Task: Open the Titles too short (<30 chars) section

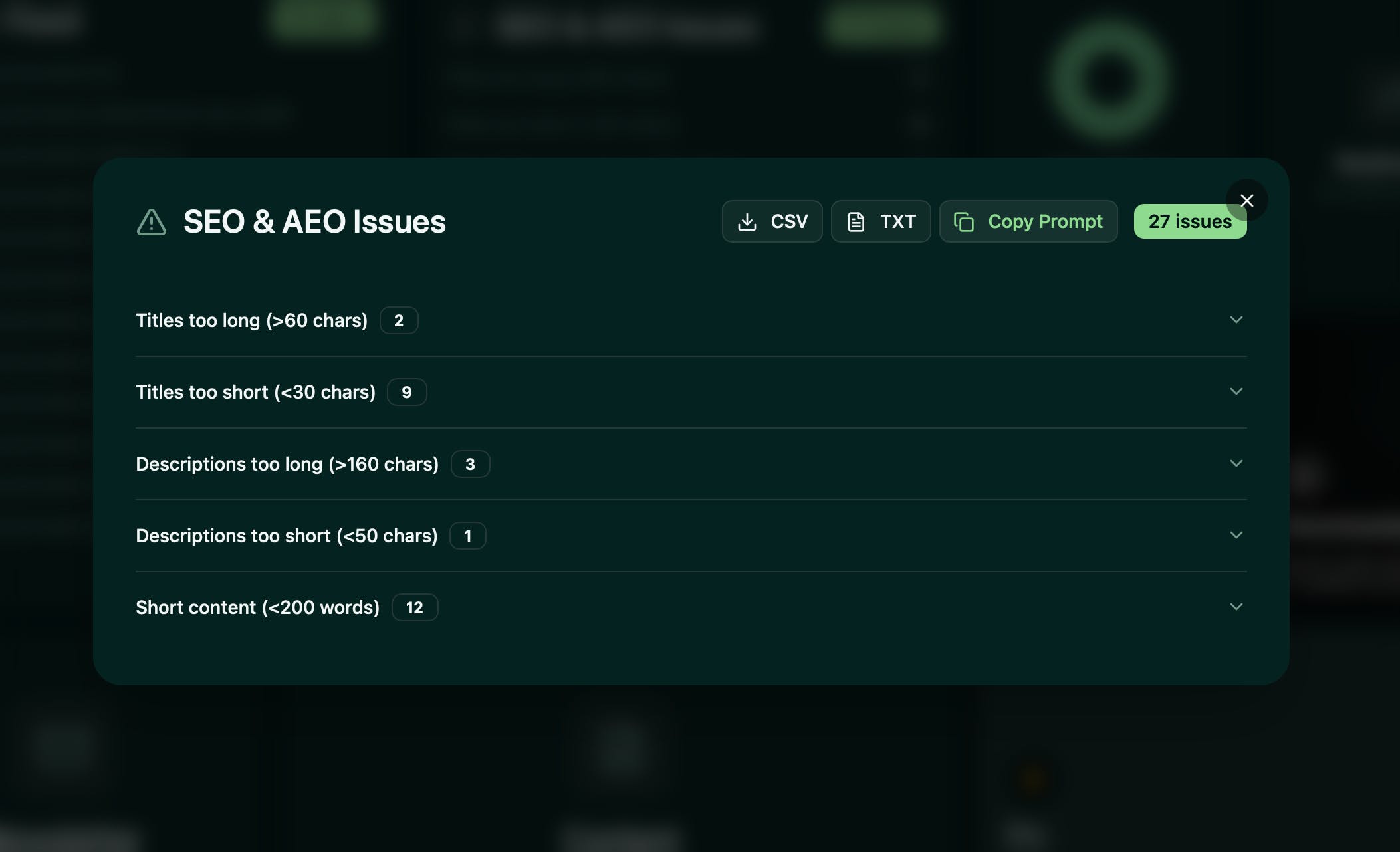Action: [255, 392]
